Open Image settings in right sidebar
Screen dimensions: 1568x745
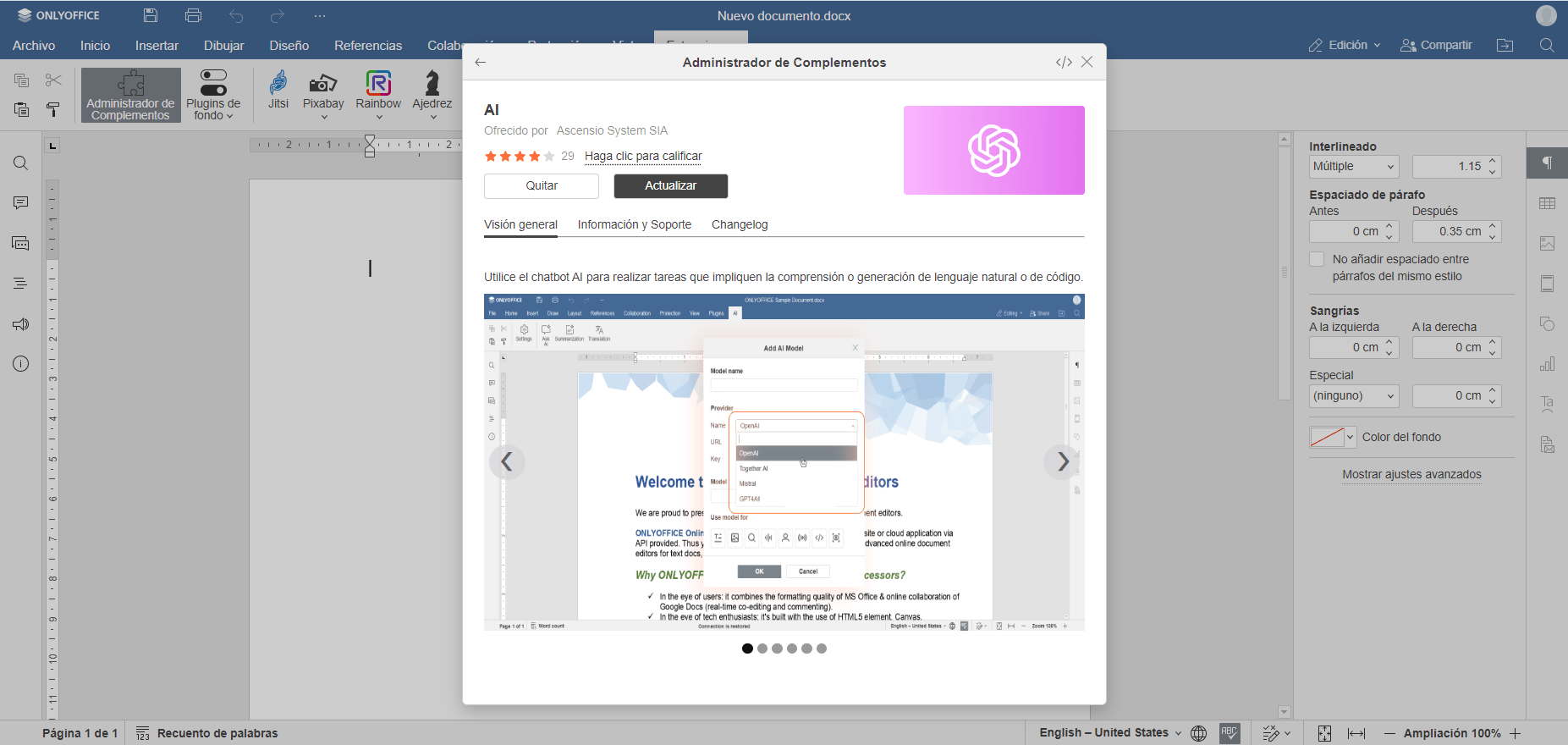(x=1548, y=244)
